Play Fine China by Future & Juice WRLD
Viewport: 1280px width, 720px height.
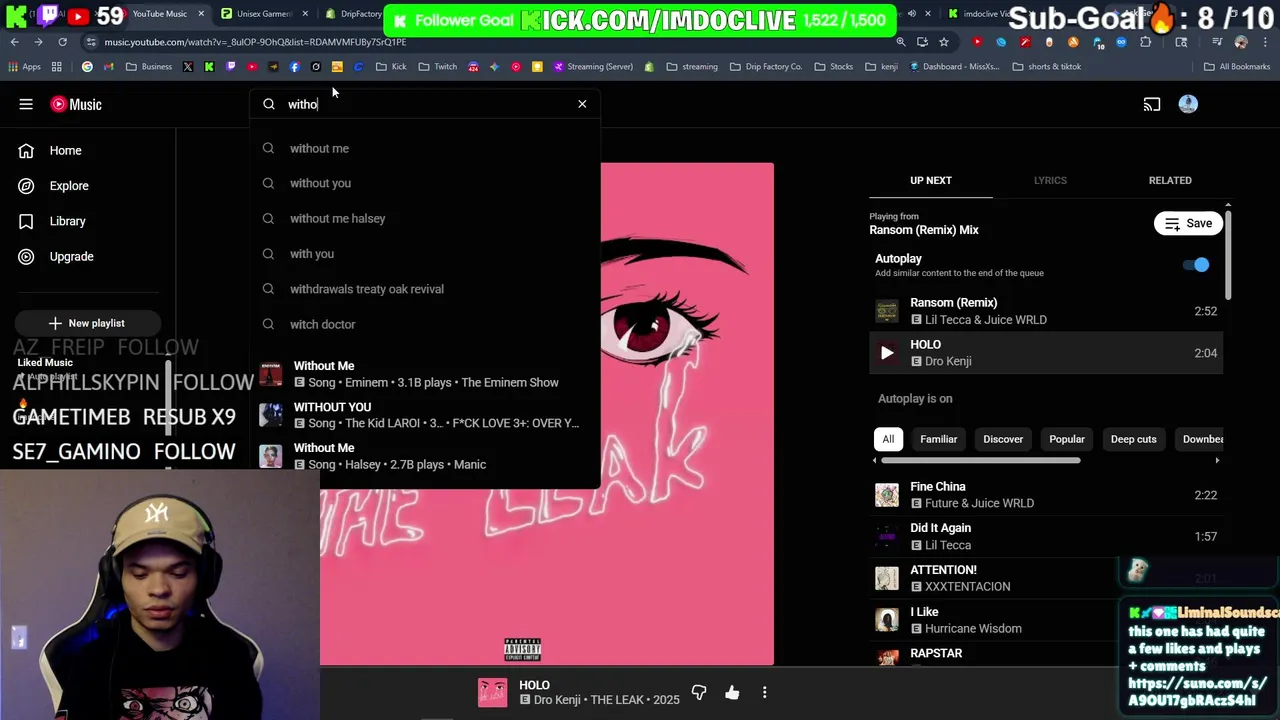point(1046,495)
